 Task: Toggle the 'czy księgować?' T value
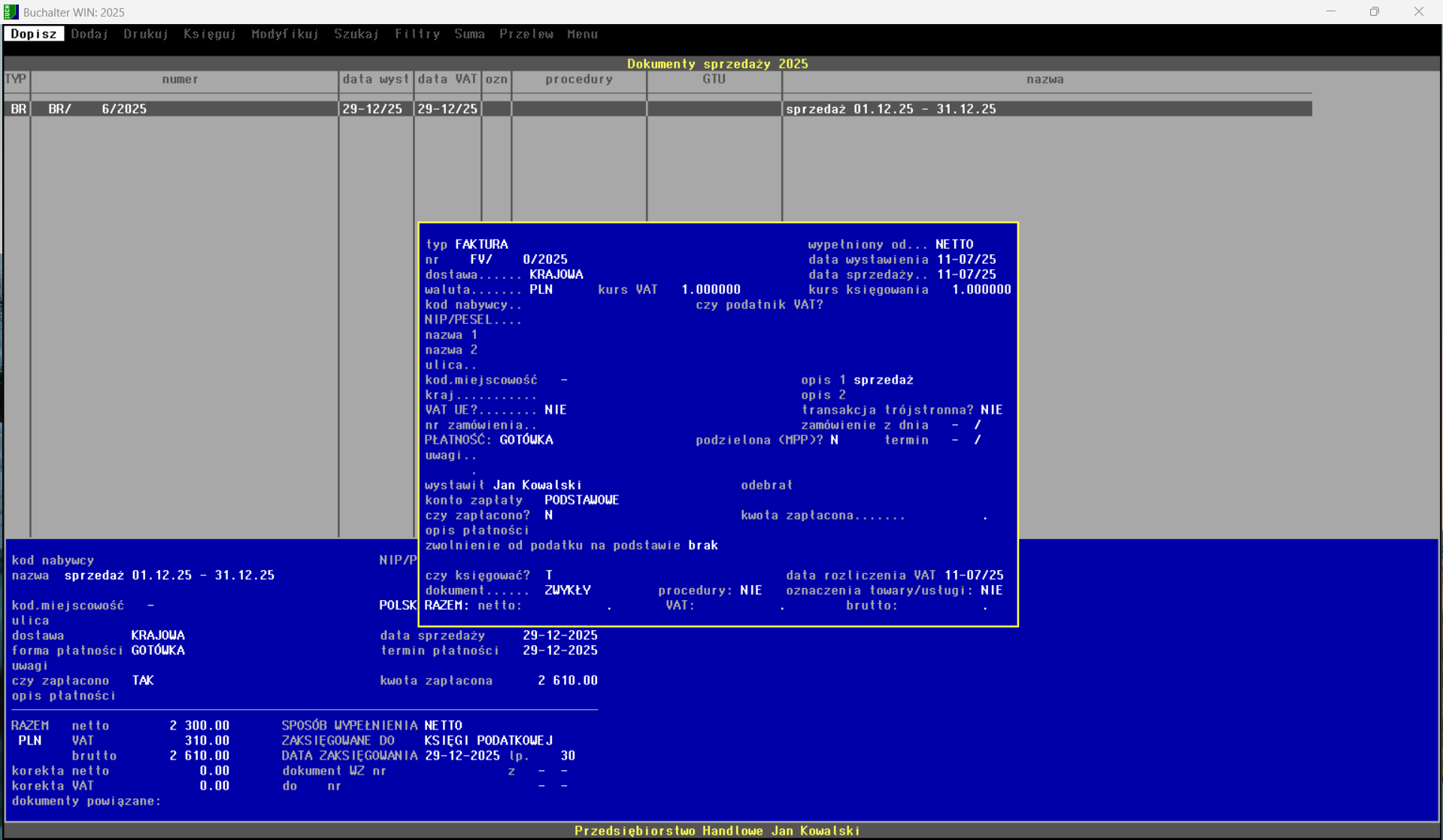coord(548,575)
